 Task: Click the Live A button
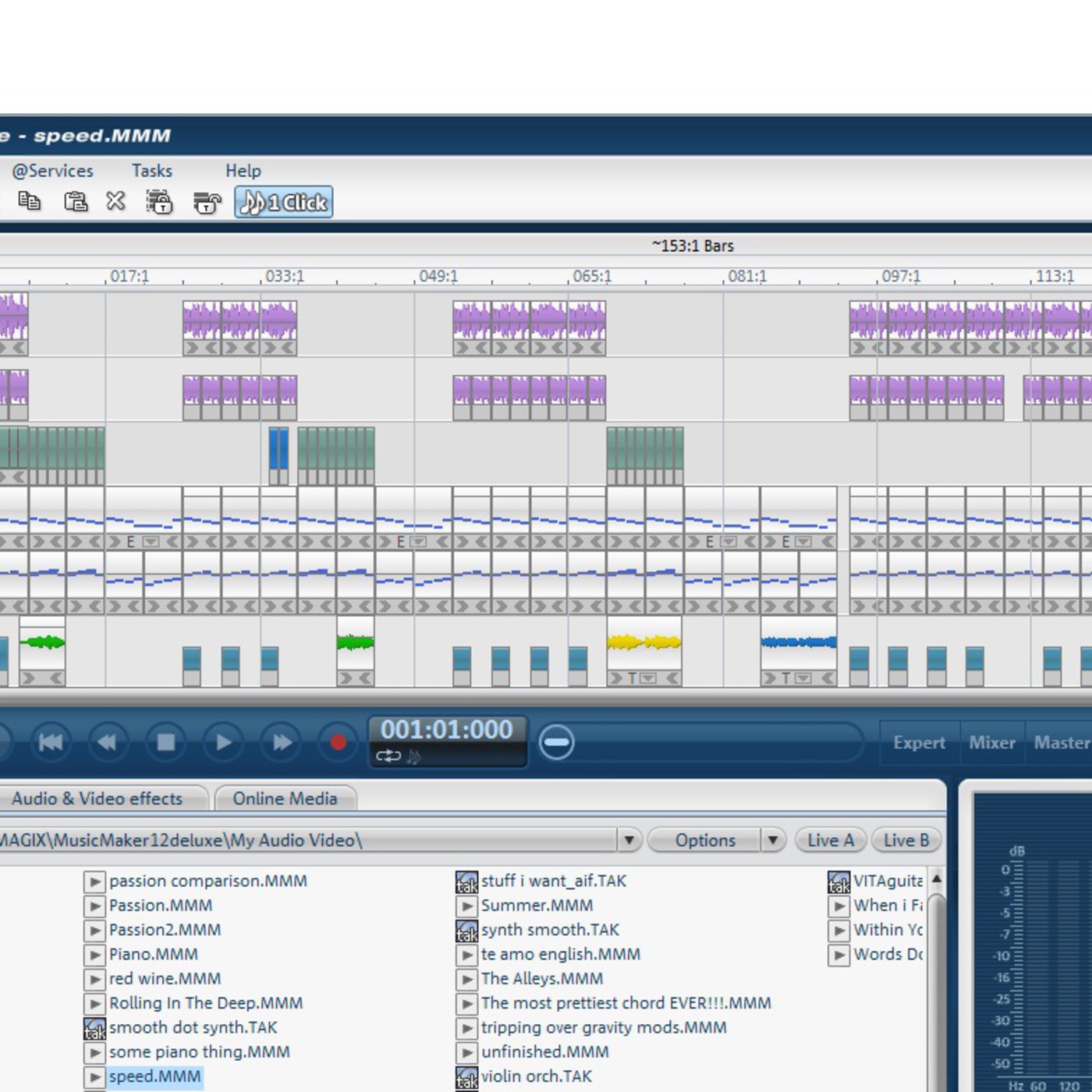[830, 840]
